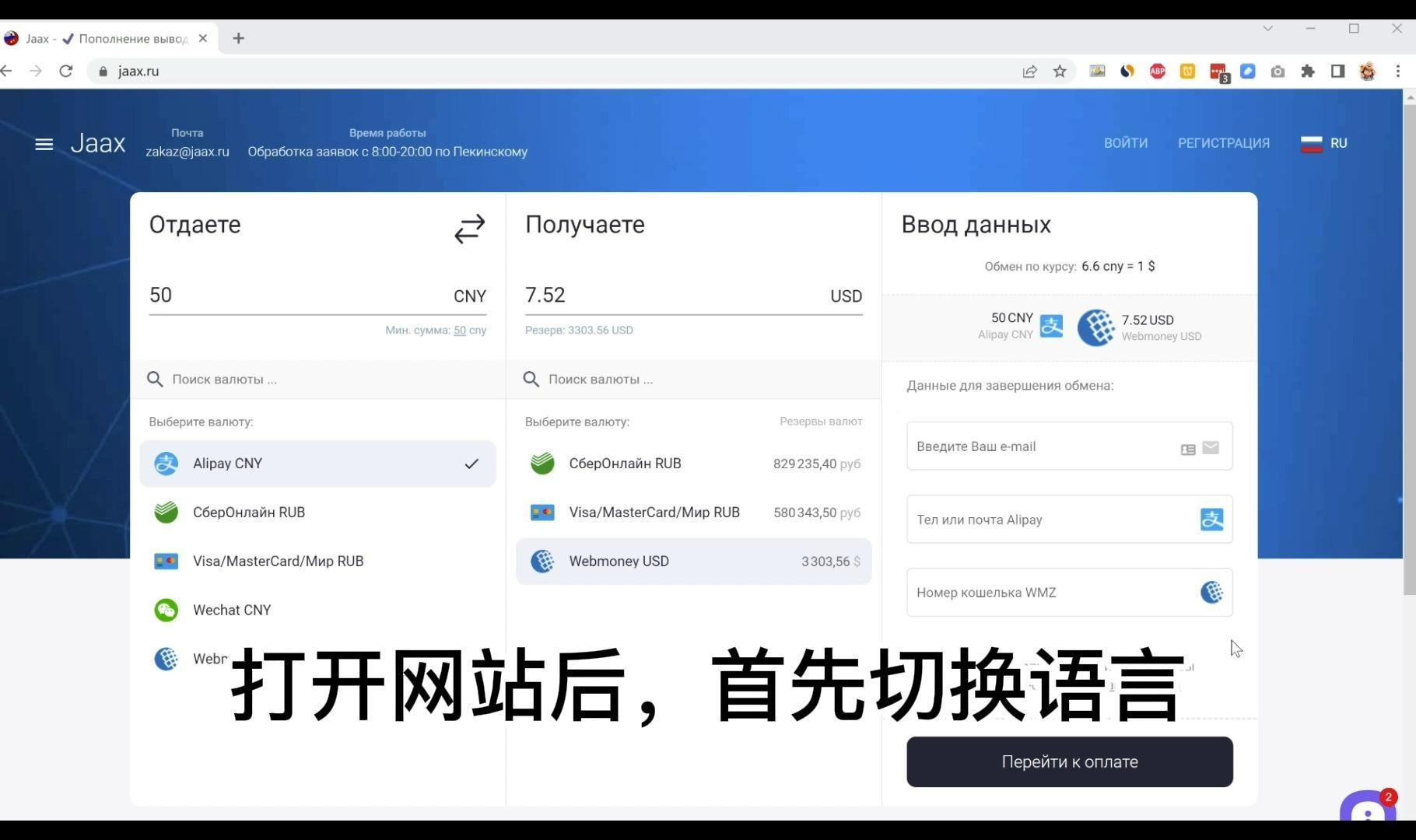Click the currency swap arrows icon
The height and width of the screenshot is (840, 1416).
(469, 228)
